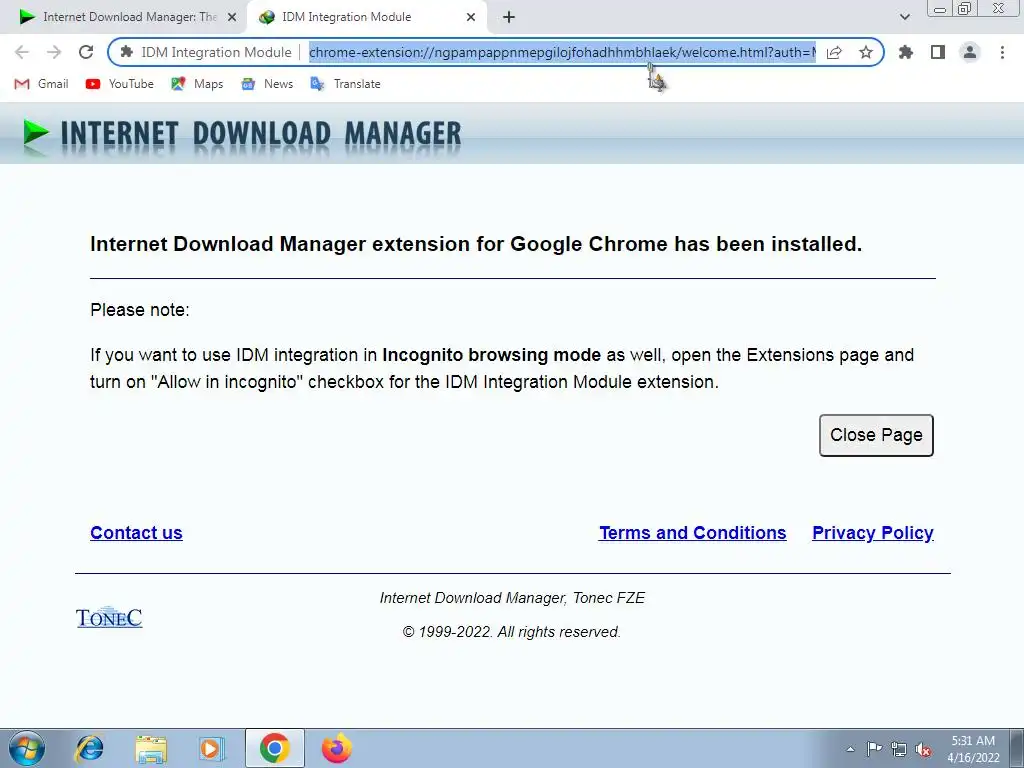Open Windows Explorer from taskbar
The height and width of the screenshot is (768, 1024).
click(x=151, y=748)
